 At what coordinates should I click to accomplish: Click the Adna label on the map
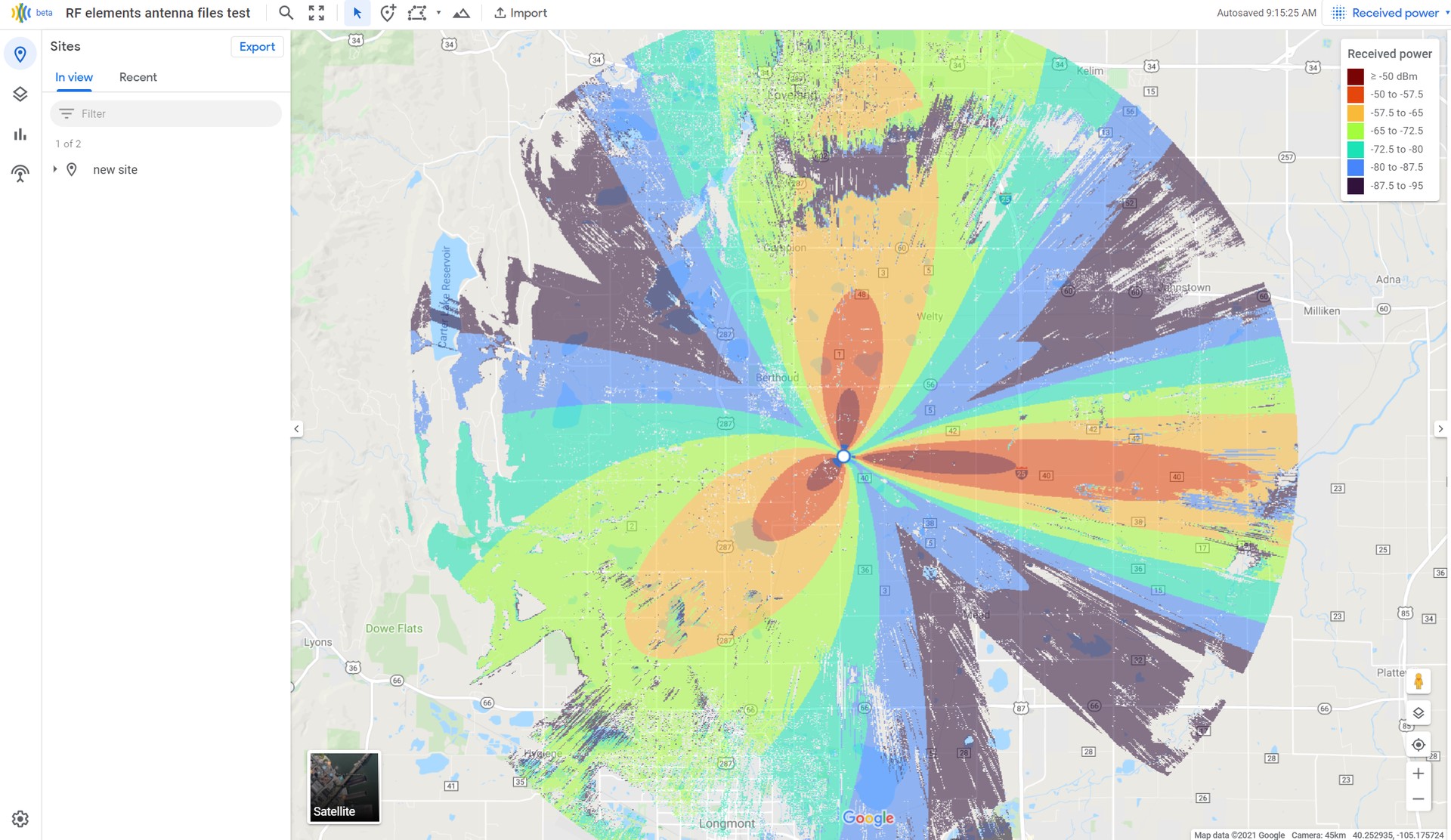[x=1388, y=279]
